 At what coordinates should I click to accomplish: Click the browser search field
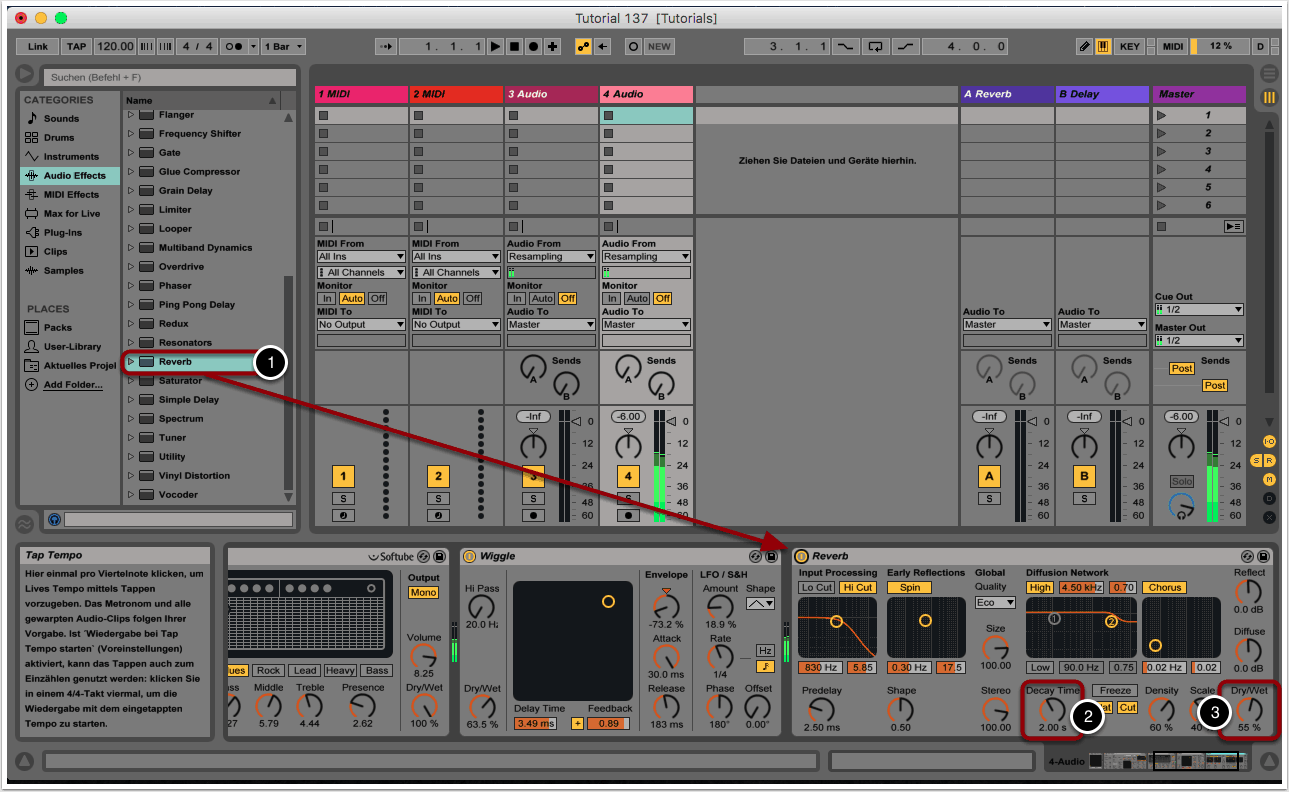168,77
